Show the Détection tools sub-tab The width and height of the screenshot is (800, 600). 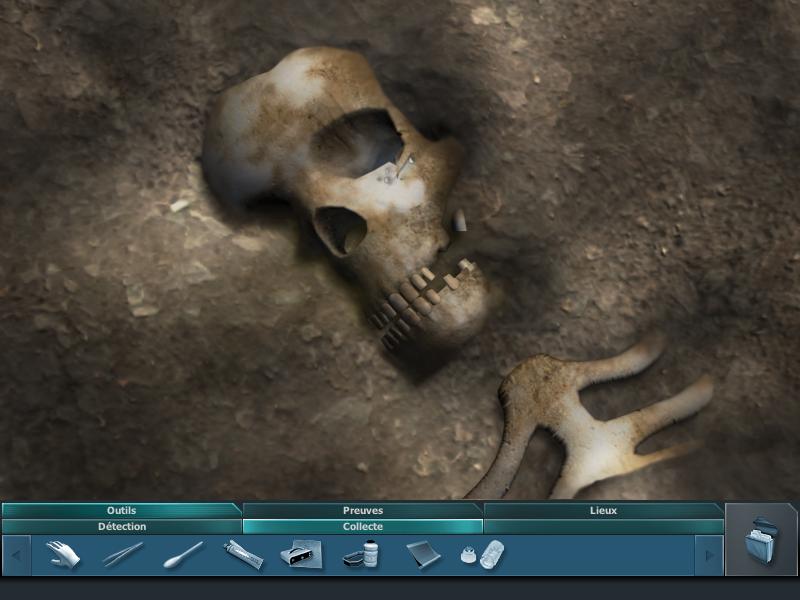coord(121,527)
